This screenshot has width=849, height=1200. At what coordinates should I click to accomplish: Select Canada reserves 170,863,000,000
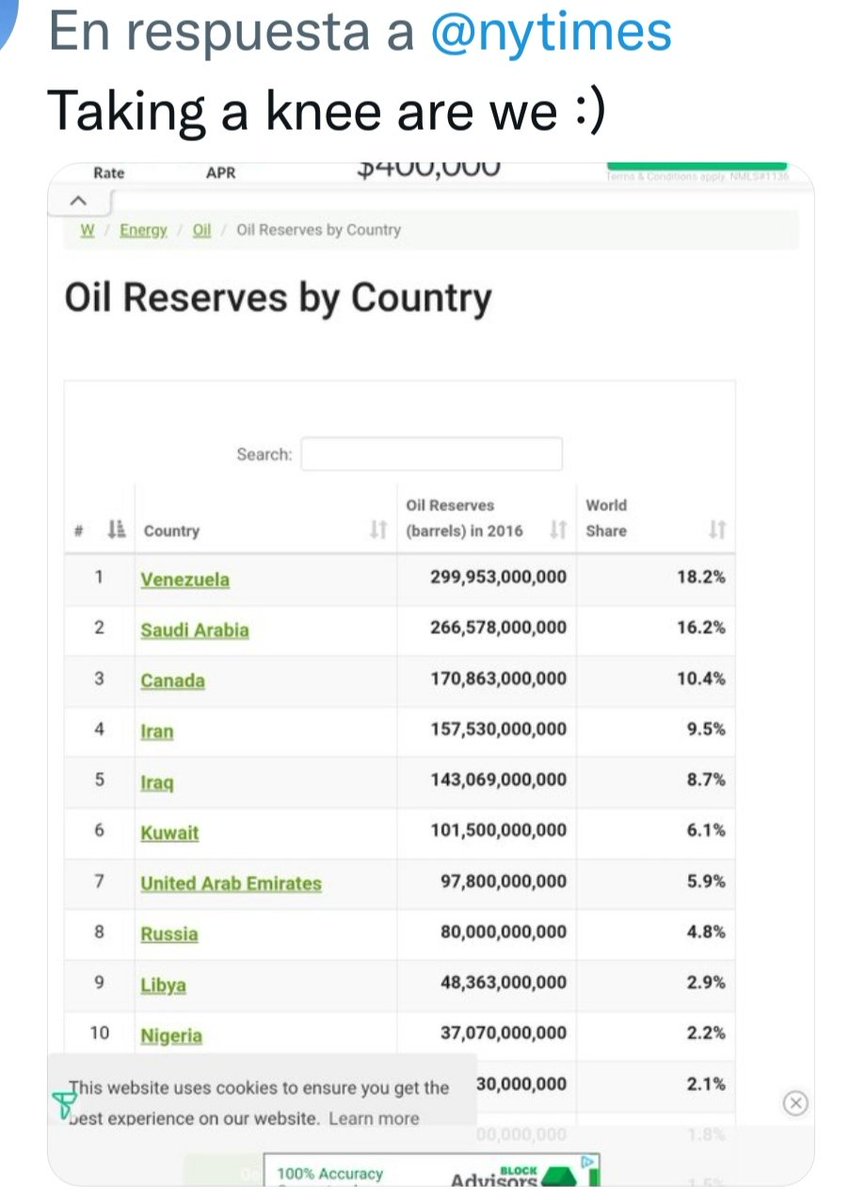[x=498, y=679]
